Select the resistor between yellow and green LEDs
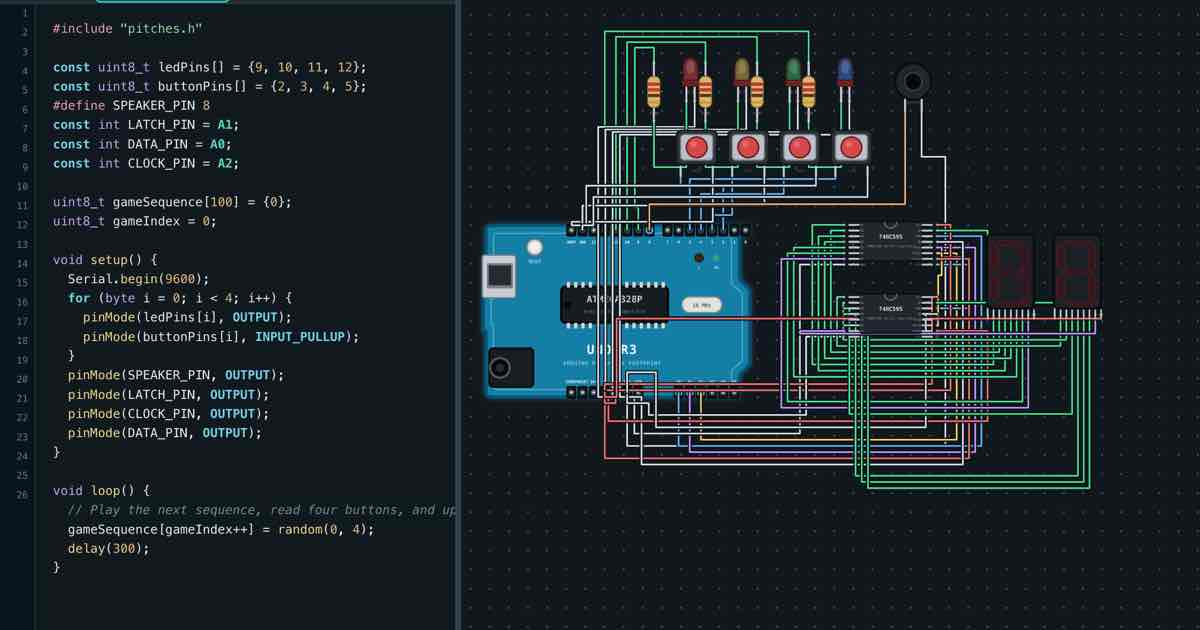 (757, 92)
